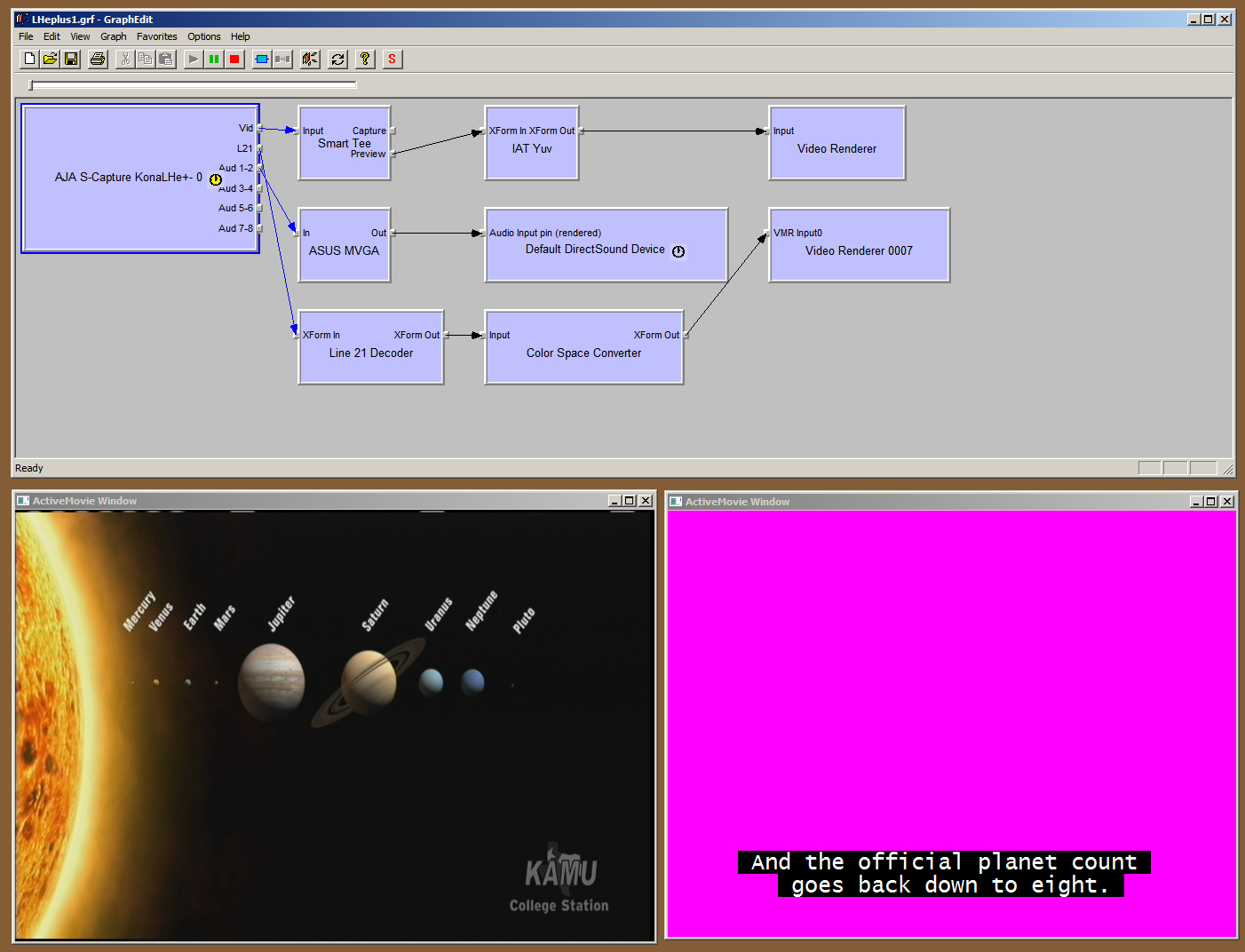Click XForm Out pin on Line 21 Decoder

[446, 335]
